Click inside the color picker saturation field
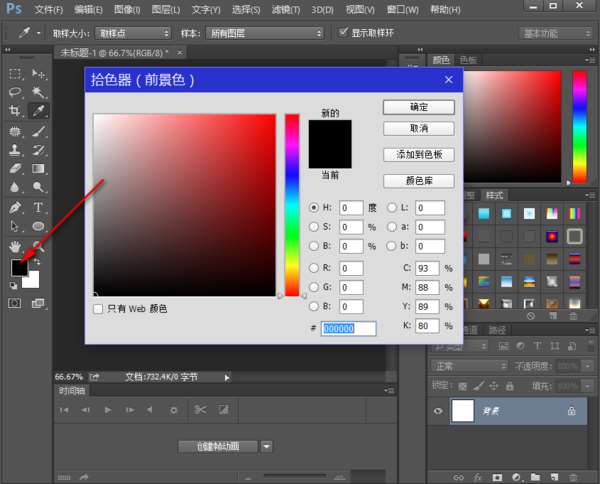The height and width of the screenshot is (484, 600). pyautogui.click(x=184, y=205)
